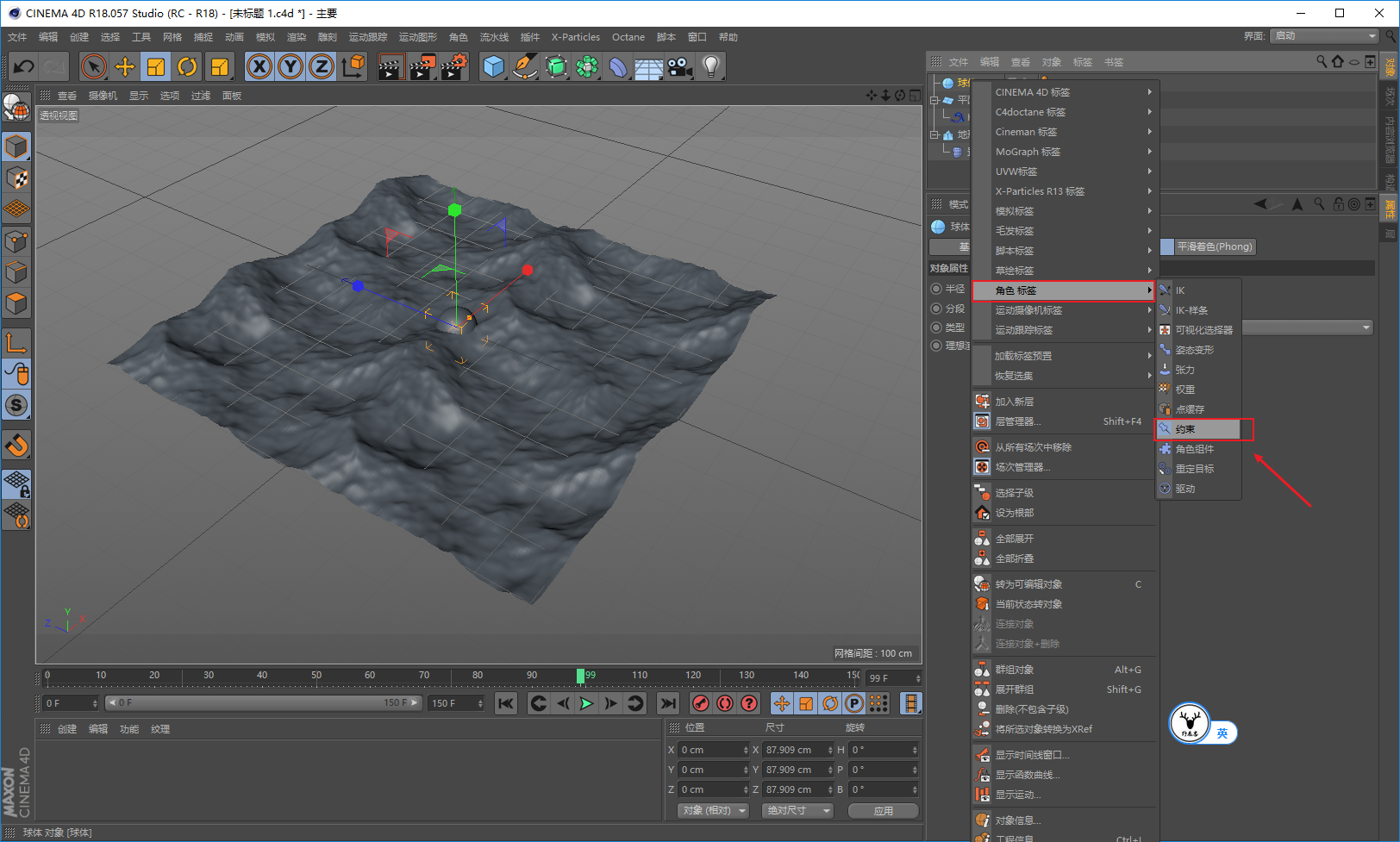Add a light bulb object
This screenshot has height=842, width=1400.
coord(711,66)
